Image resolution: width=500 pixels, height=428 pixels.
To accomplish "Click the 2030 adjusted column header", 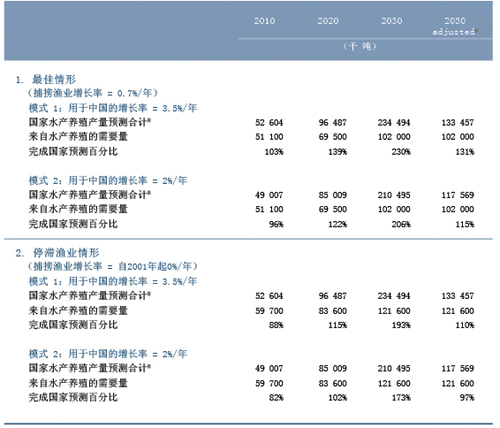I will [x=455, y=26].
